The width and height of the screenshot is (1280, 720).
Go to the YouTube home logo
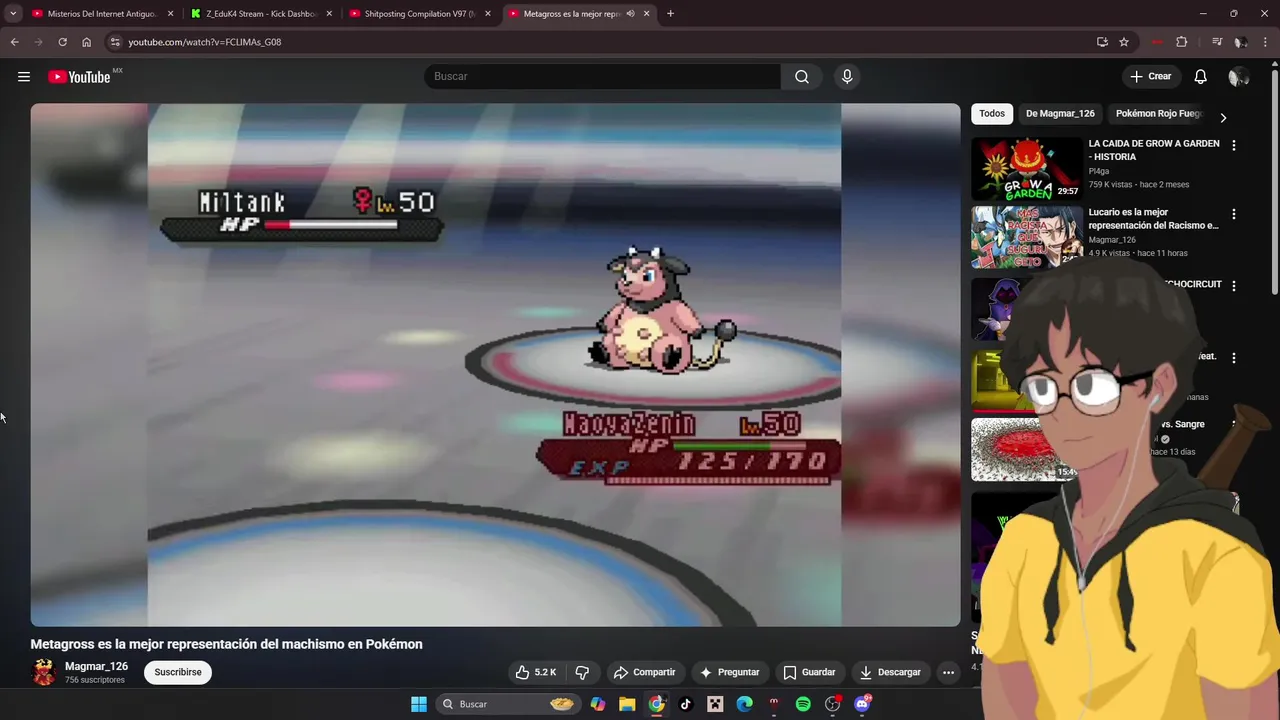click(x=79, y=77)
